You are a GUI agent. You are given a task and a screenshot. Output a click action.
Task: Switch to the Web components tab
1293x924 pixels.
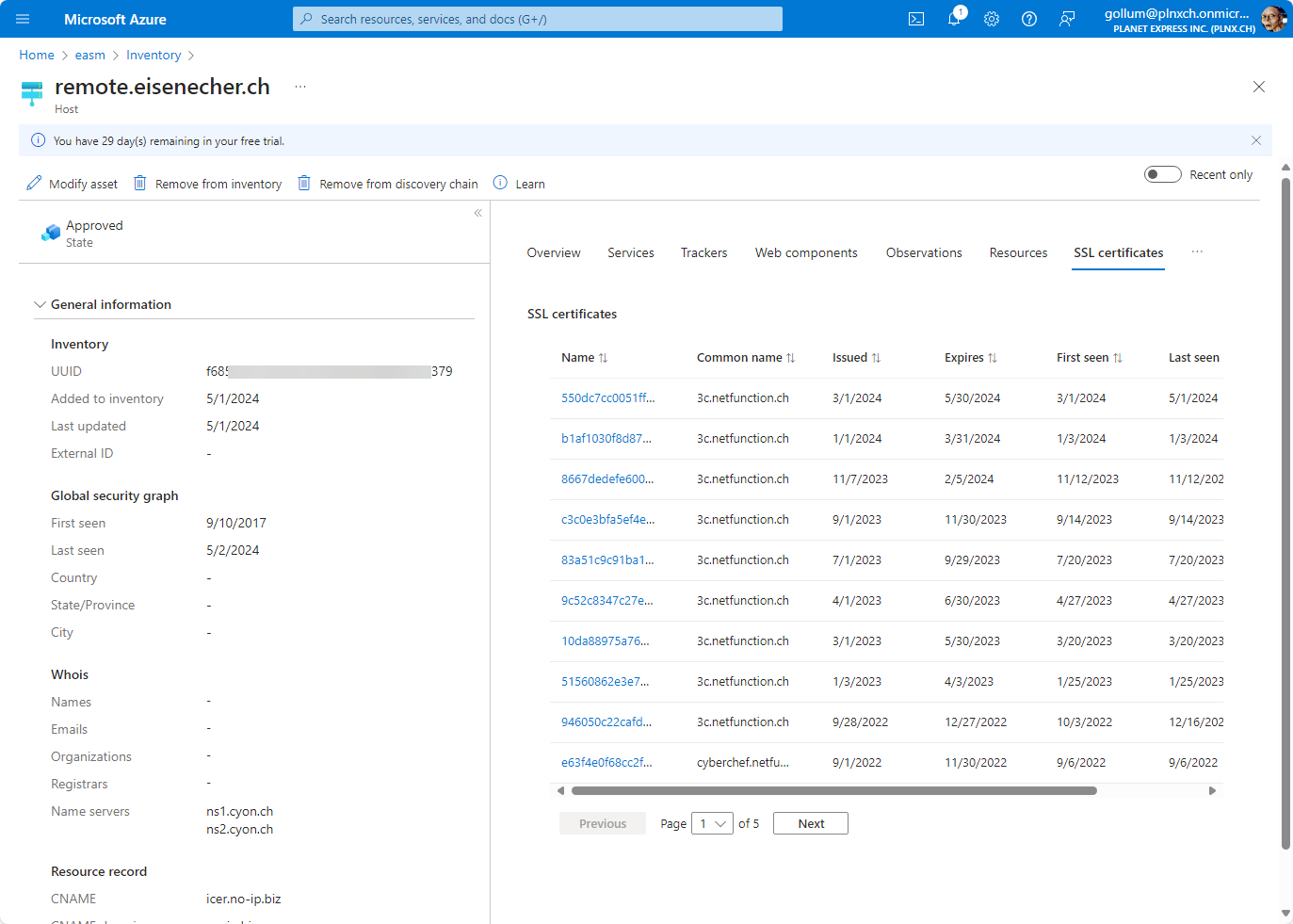(x=806, y=252)
